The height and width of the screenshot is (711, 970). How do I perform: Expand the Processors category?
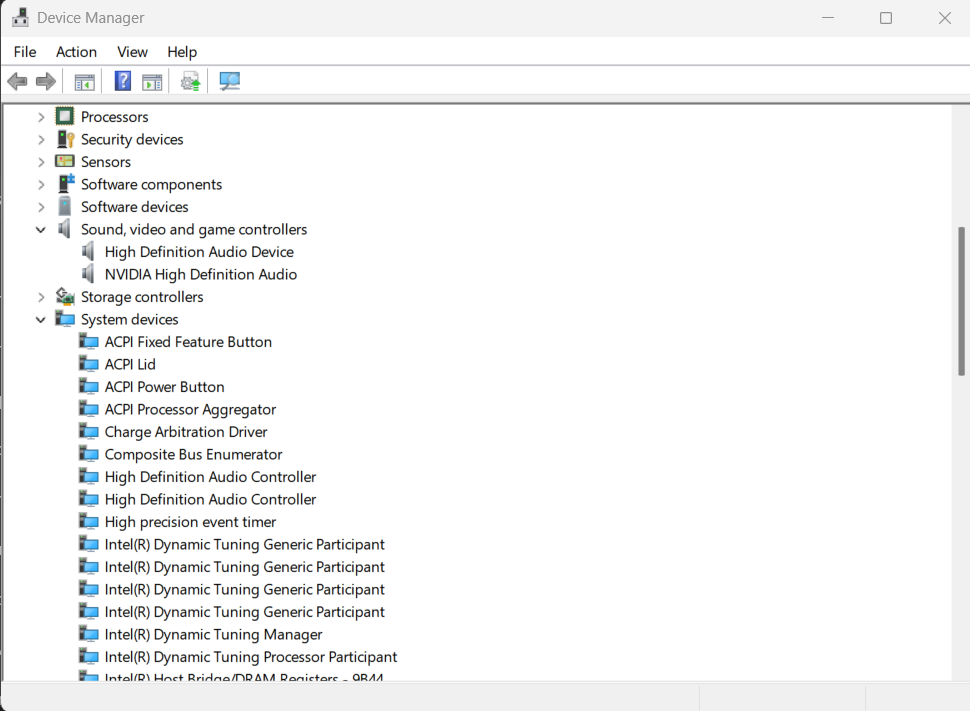pyautogui.click(x=41, y=117)
